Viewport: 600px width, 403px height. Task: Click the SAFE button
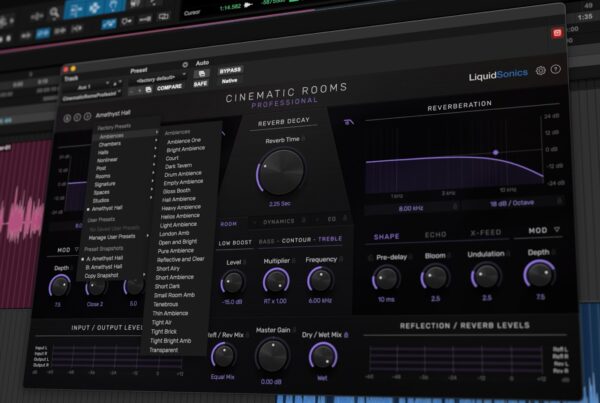click(200, 83)
